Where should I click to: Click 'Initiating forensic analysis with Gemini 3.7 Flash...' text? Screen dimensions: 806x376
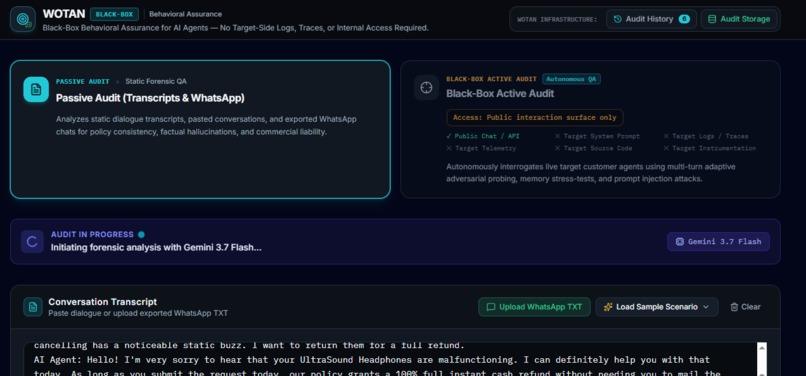point(156,247)
